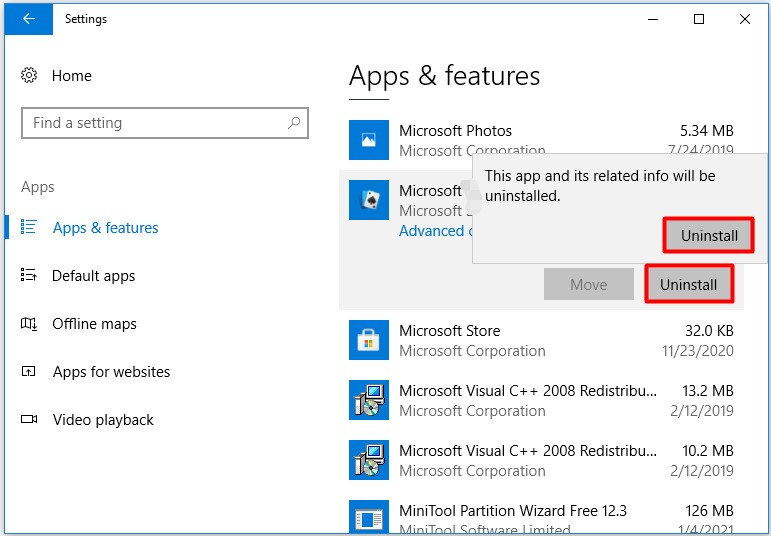Click the grayed Move button

588,285
